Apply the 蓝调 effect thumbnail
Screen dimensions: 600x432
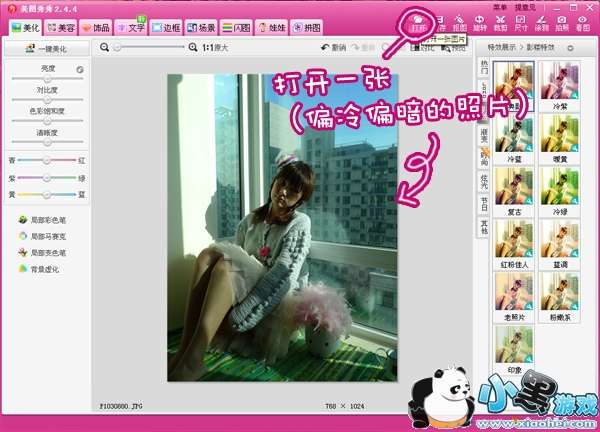559,245
